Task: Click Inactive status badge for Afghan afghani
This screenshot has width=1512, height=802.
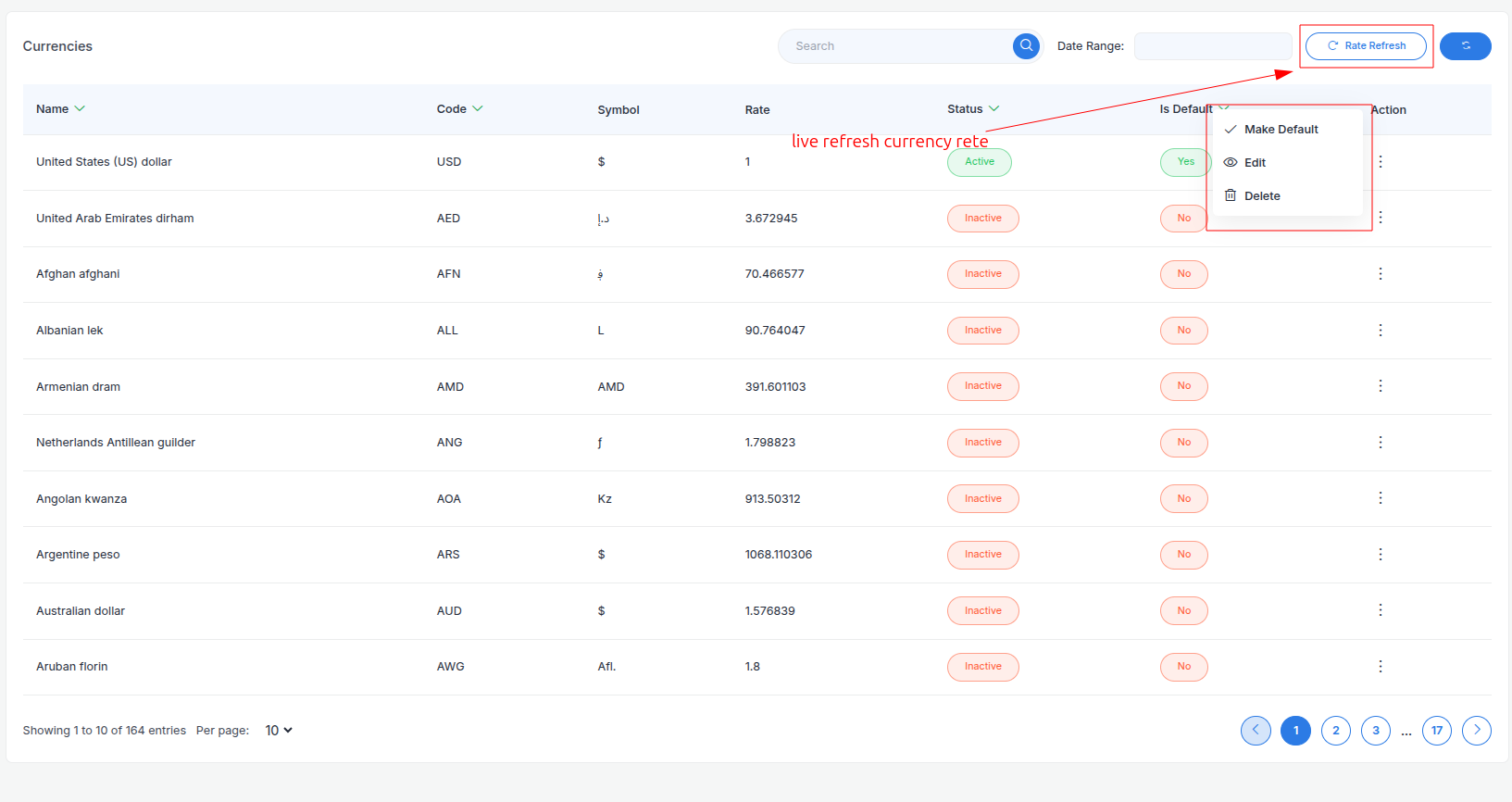Action: pyautogui.click(x=983, y=274)
